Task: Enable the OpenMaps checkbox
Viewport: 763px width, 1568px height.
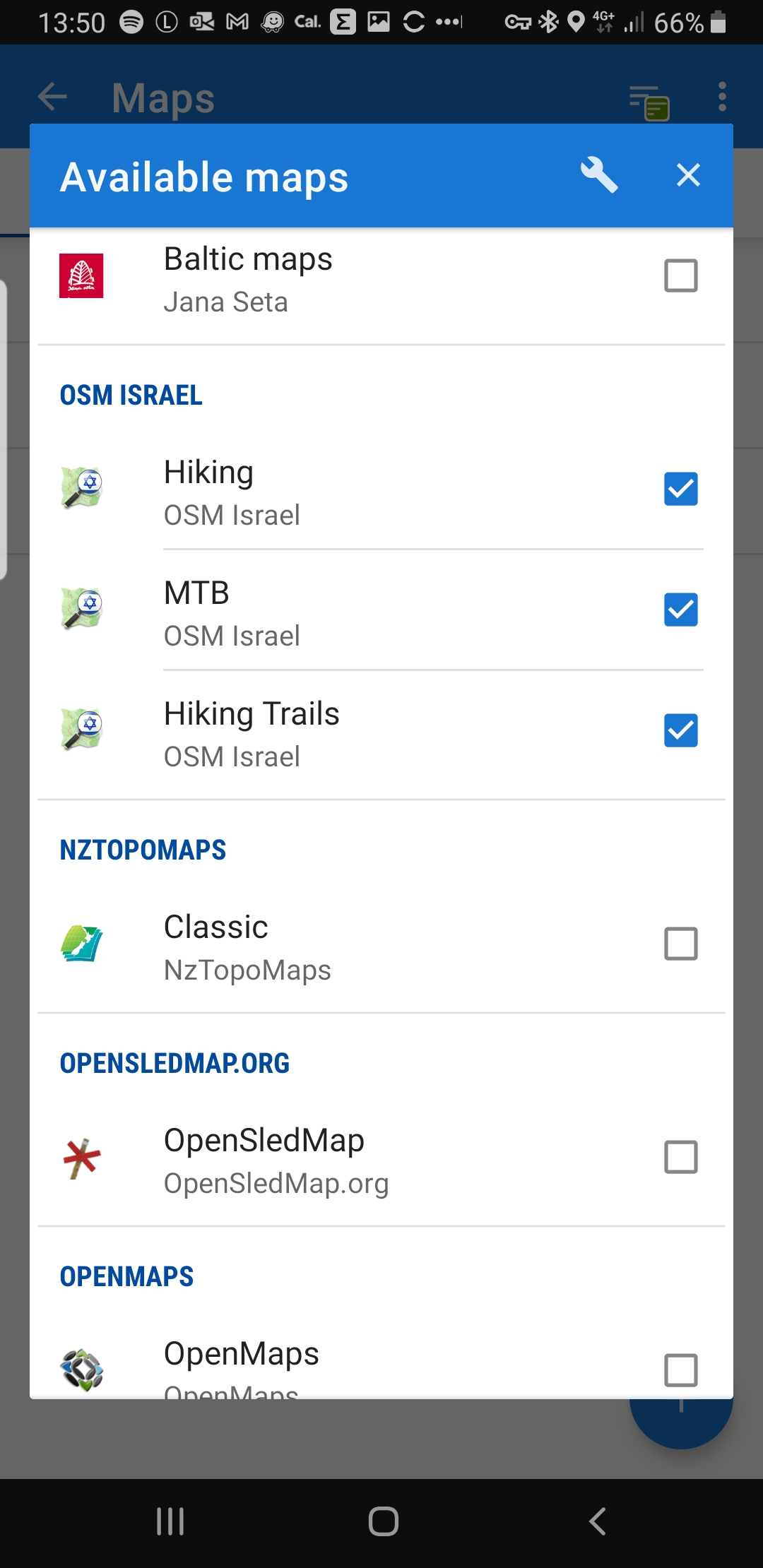Action: click(680, 1370)
